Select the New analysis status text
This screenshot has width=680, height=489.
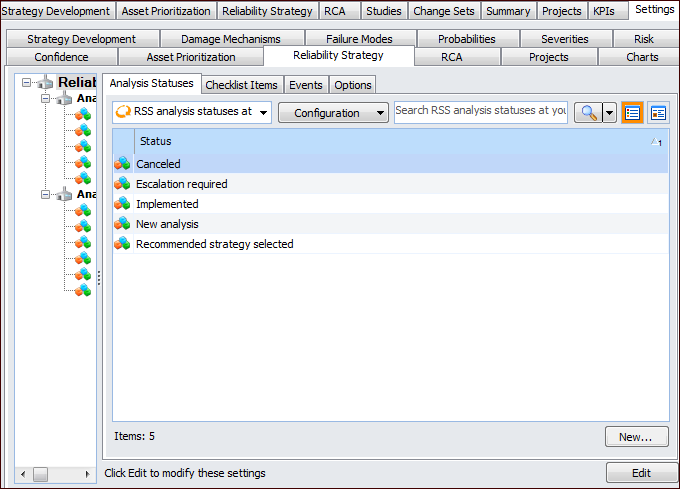coord(167,224)
